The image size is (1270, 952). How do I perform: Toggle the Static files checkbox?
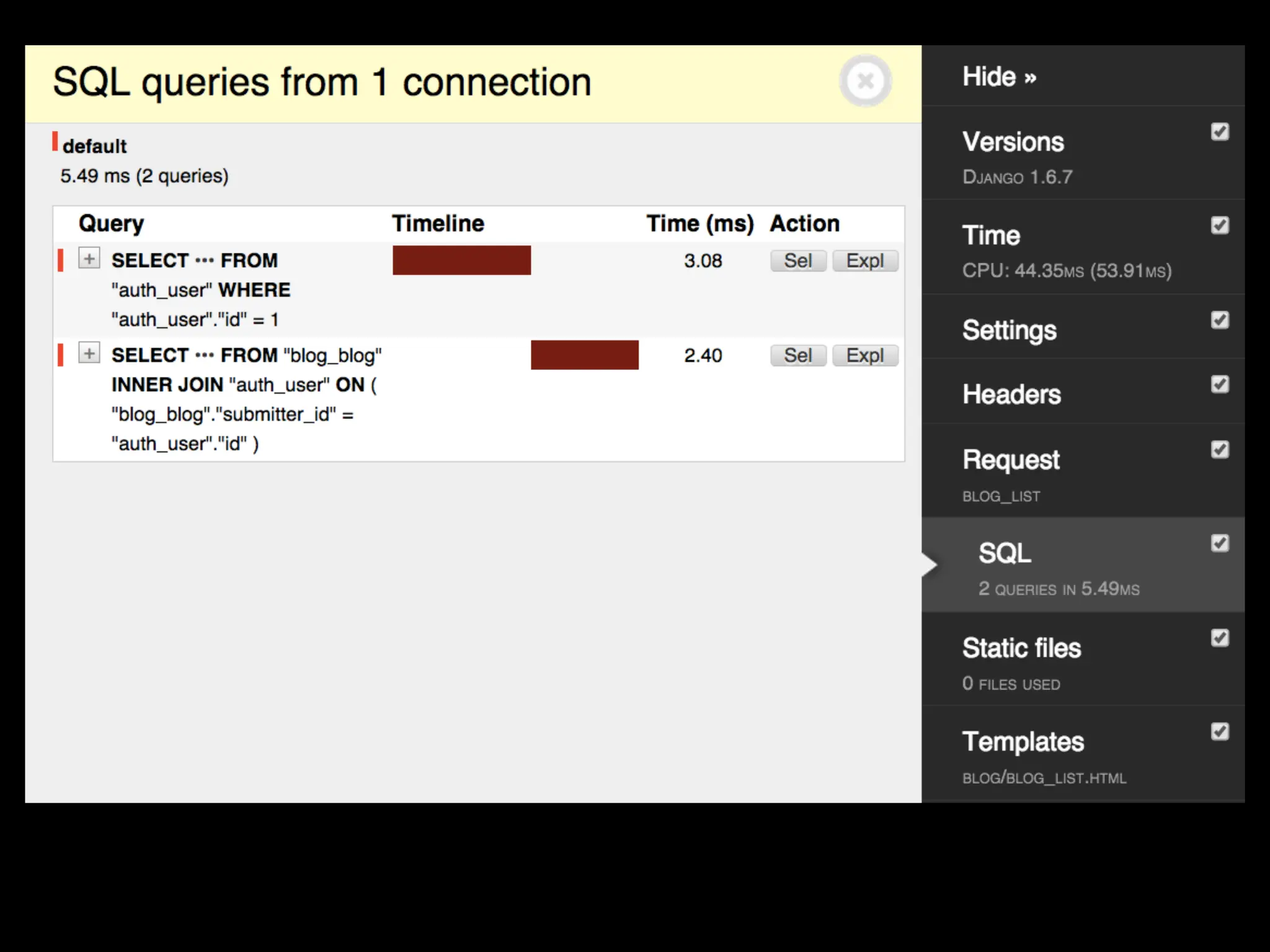pos(1220,638)
